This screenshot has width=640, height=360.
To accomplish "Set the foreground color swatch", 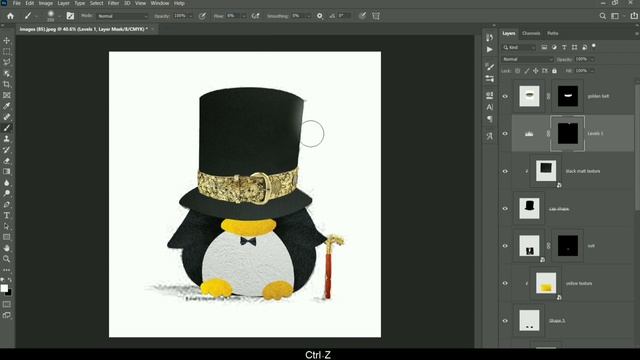I will (4, 288).
